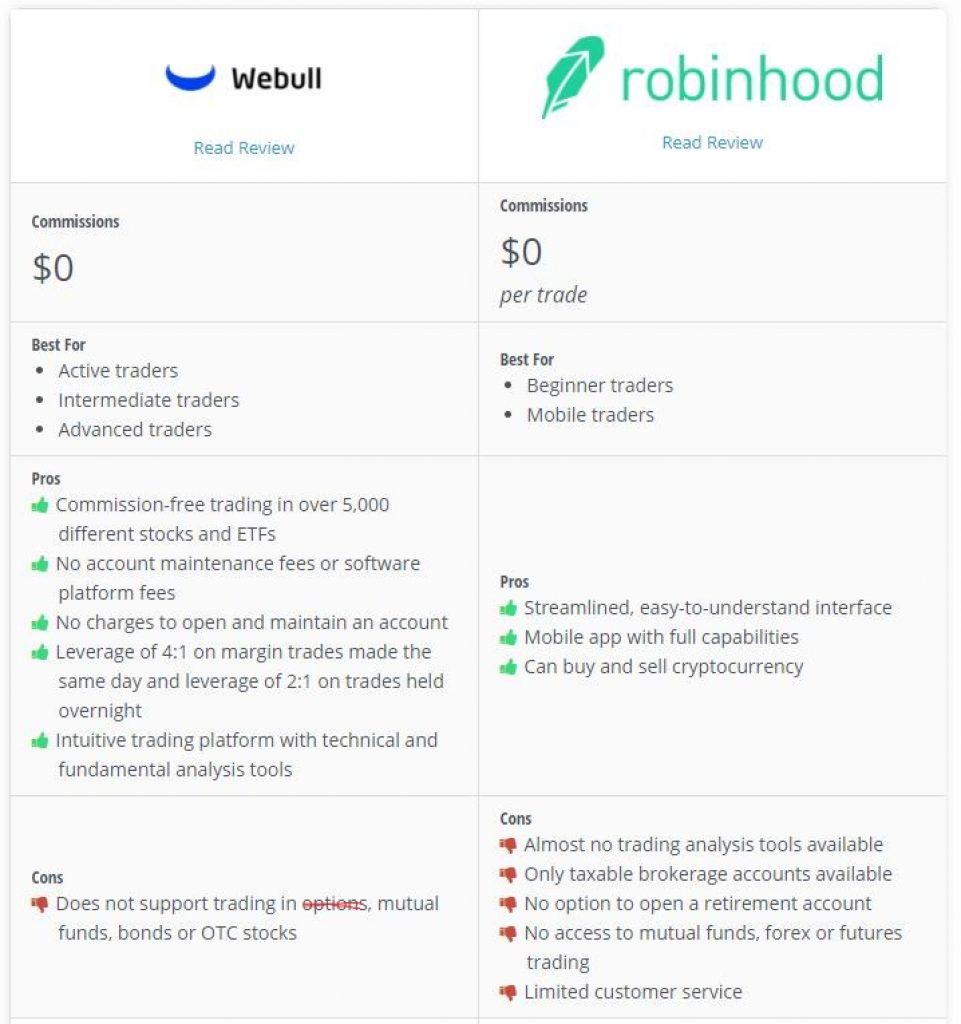The width and height of the screenshot is (961, 1024).
Task: Click Robinhood's per trade commission text
Action: click(544, 295)
